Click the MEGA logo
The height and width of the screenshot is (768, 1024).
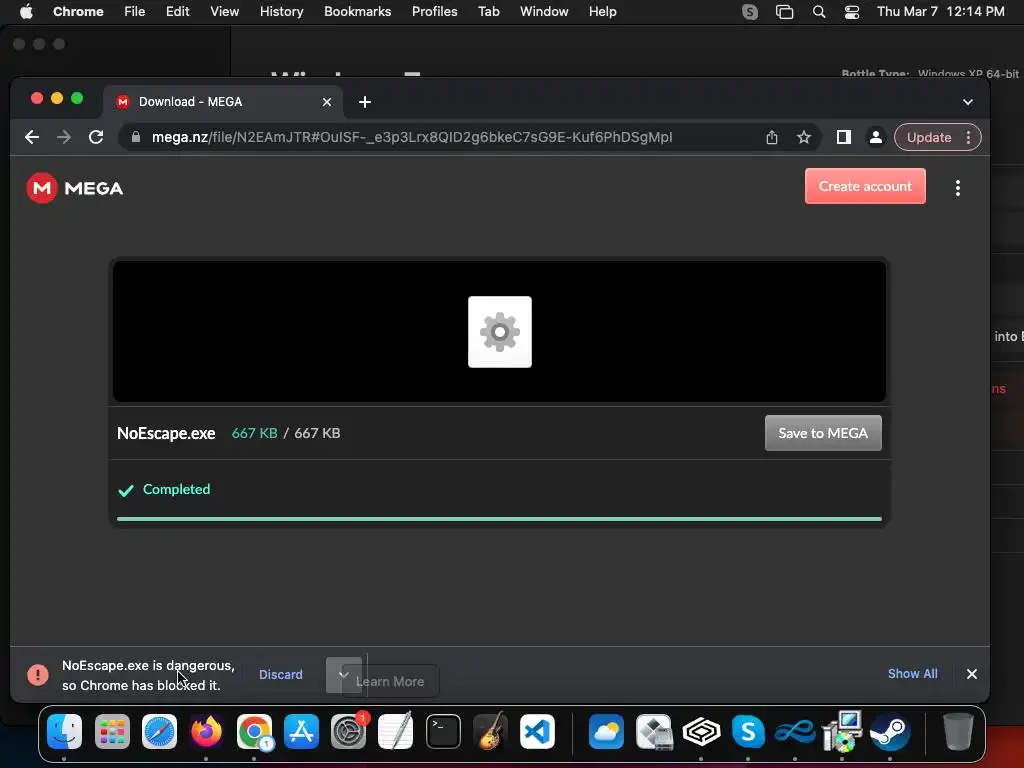pyautogui.click(x=74, y=188)
